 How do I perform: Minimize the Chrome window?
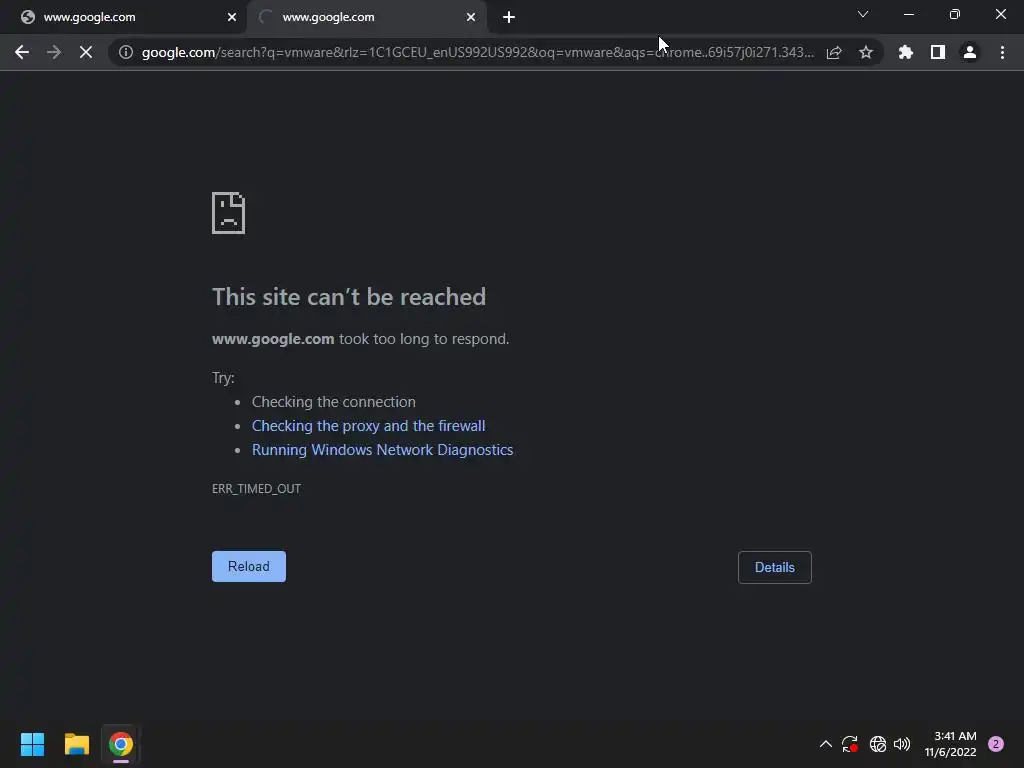tap(908, 14)
